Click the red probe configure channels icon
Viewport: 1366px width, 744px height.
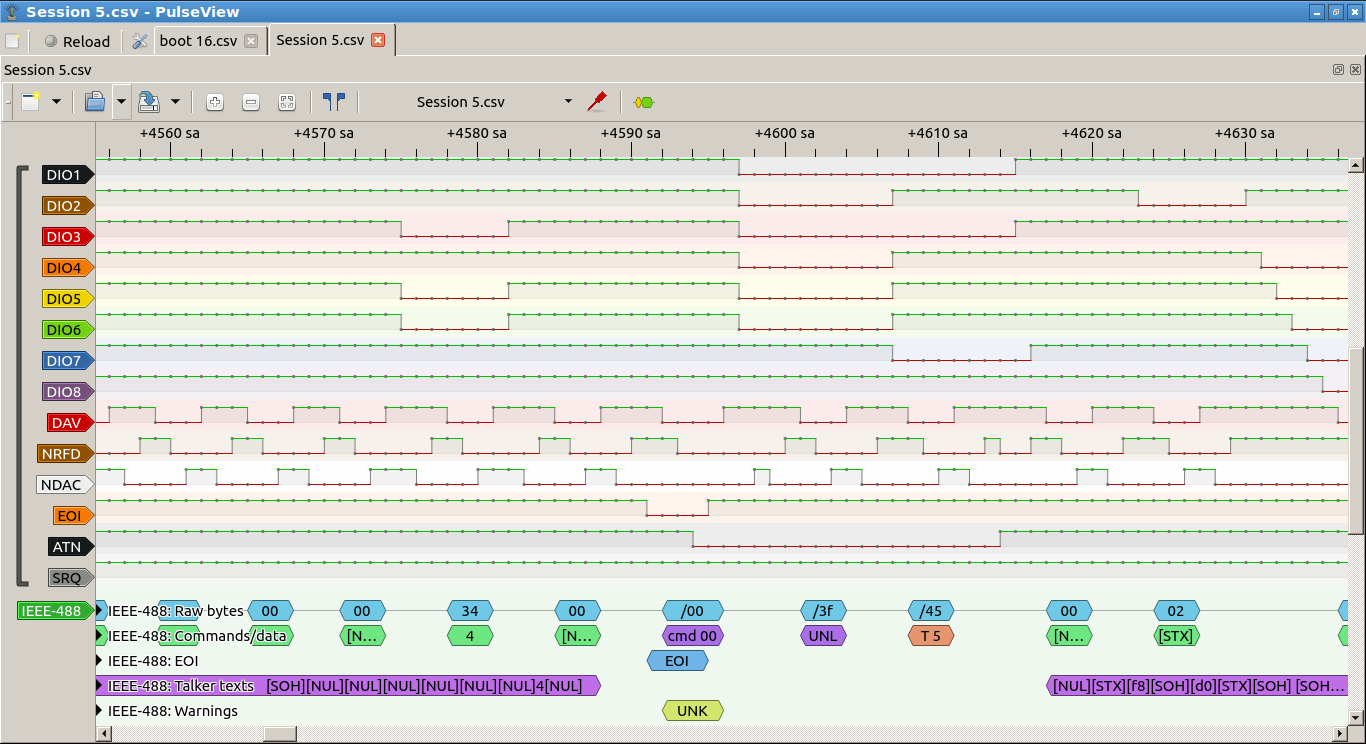597,102
